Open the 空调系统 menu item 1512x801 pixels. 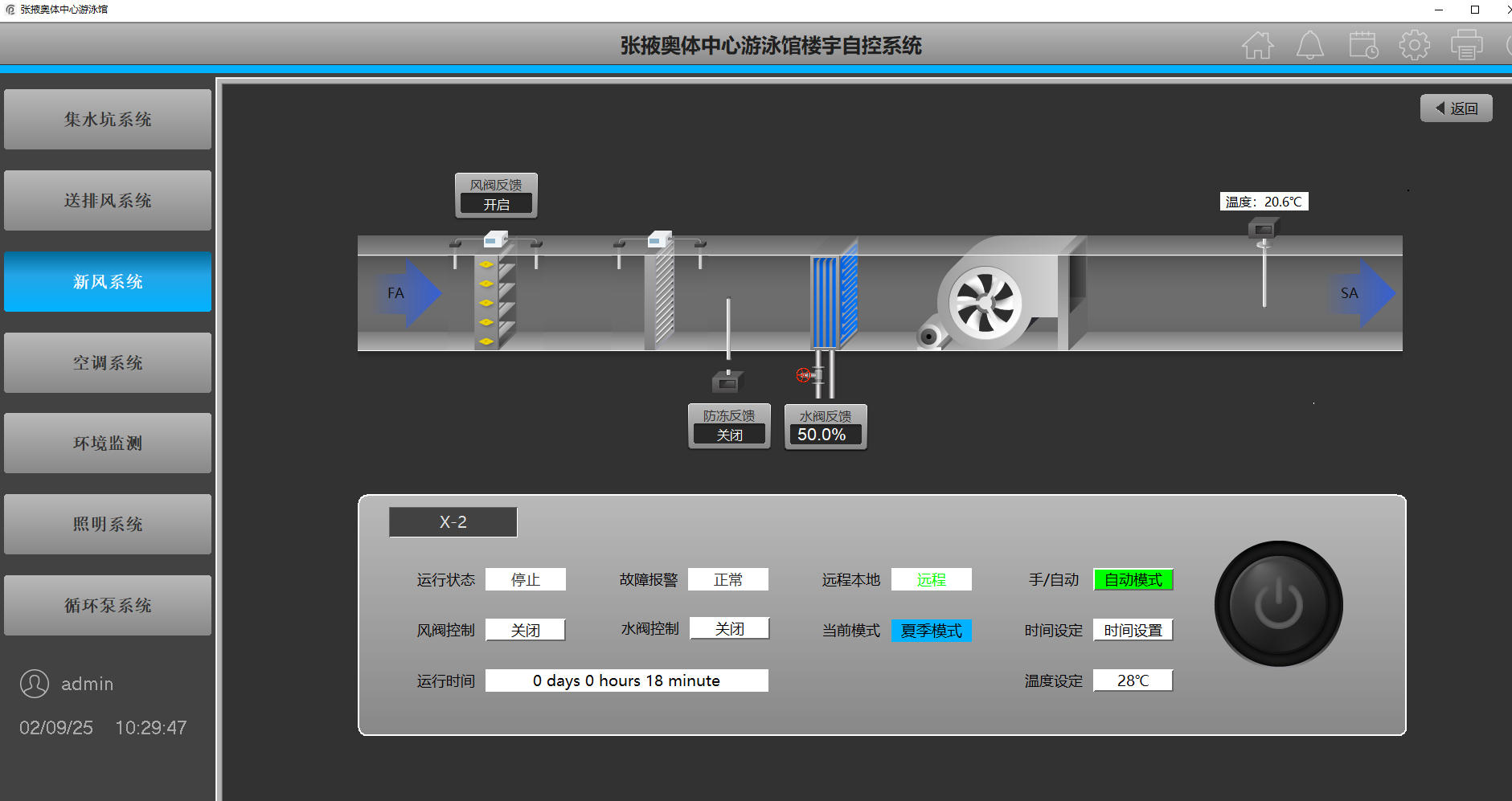(x=108, y=363)
